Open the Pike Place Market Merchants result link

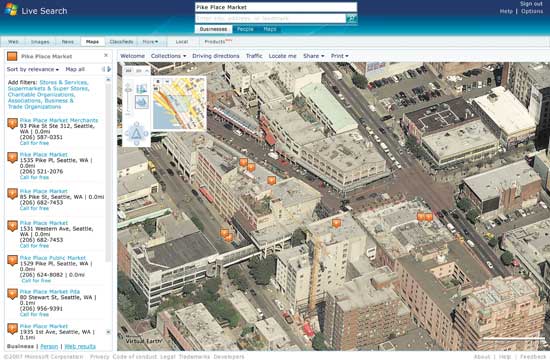coord(59,120)
